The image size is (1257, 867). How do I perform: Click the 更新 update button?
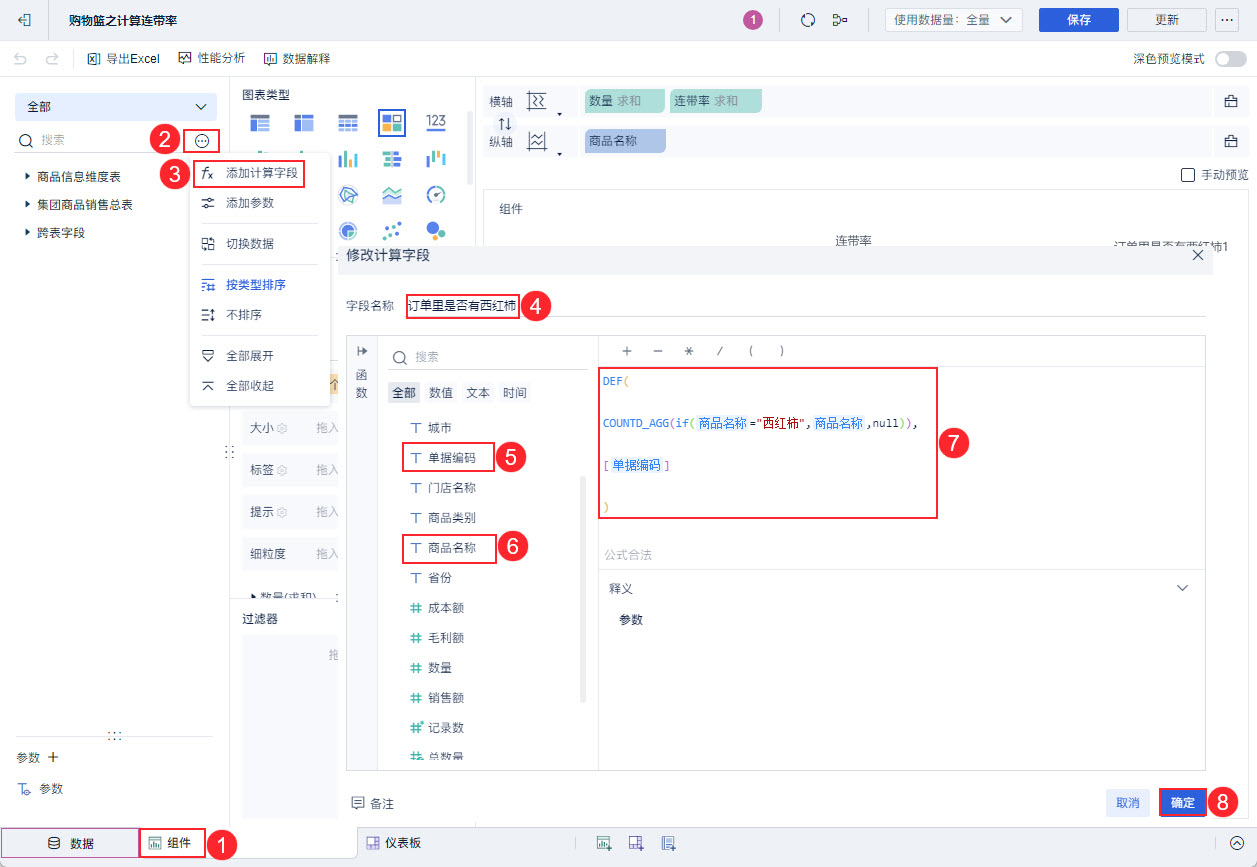[x=1166, y=20]
